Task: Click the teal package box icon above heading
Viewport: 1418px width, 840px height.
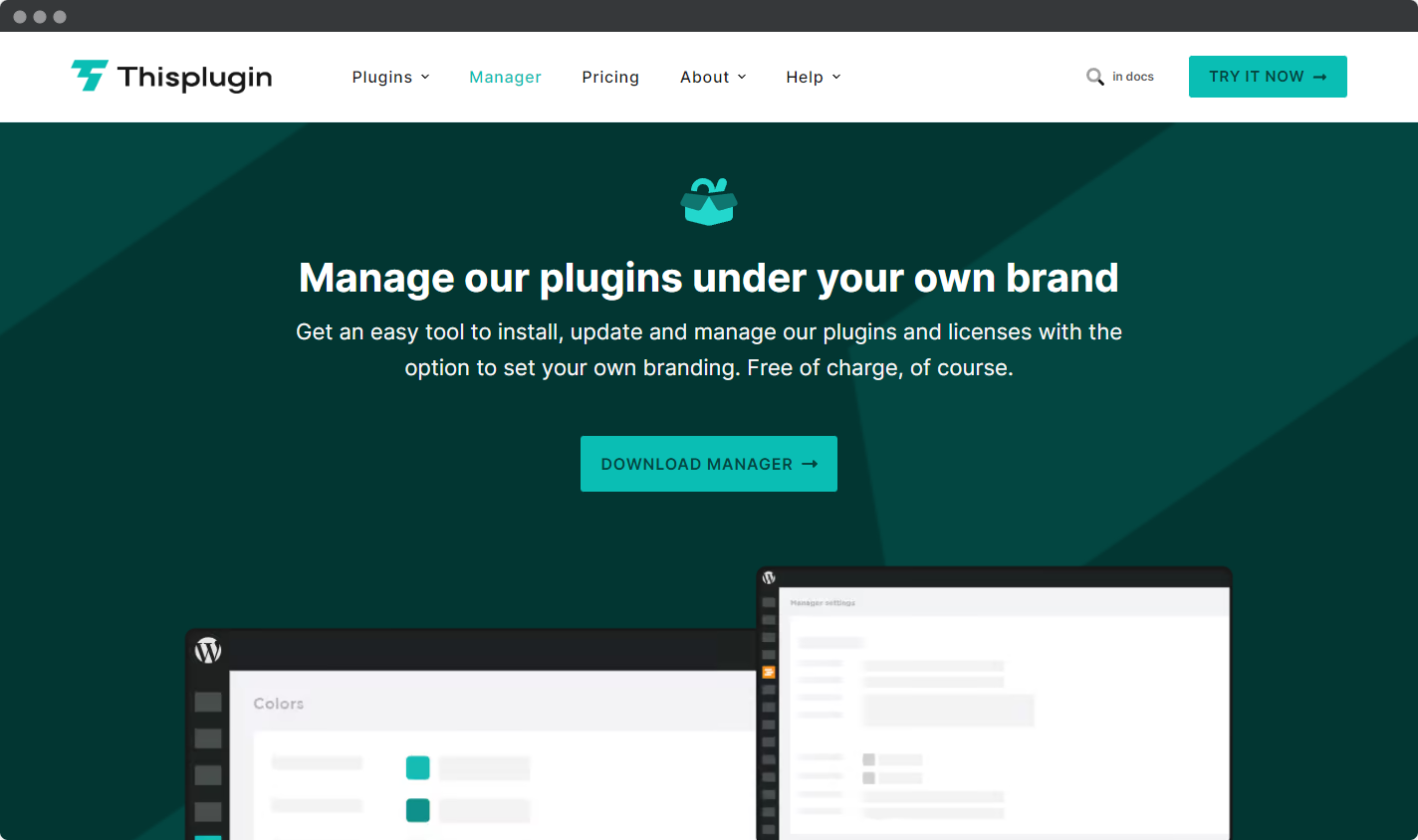Action: point(709,201)
